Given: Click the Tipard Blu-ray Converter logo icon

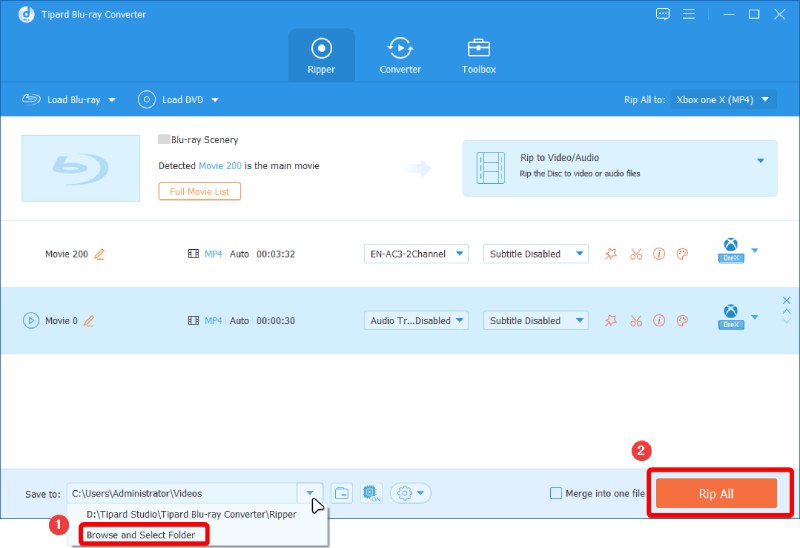Looking at the screenshot, I should click(x=27, y=14).
